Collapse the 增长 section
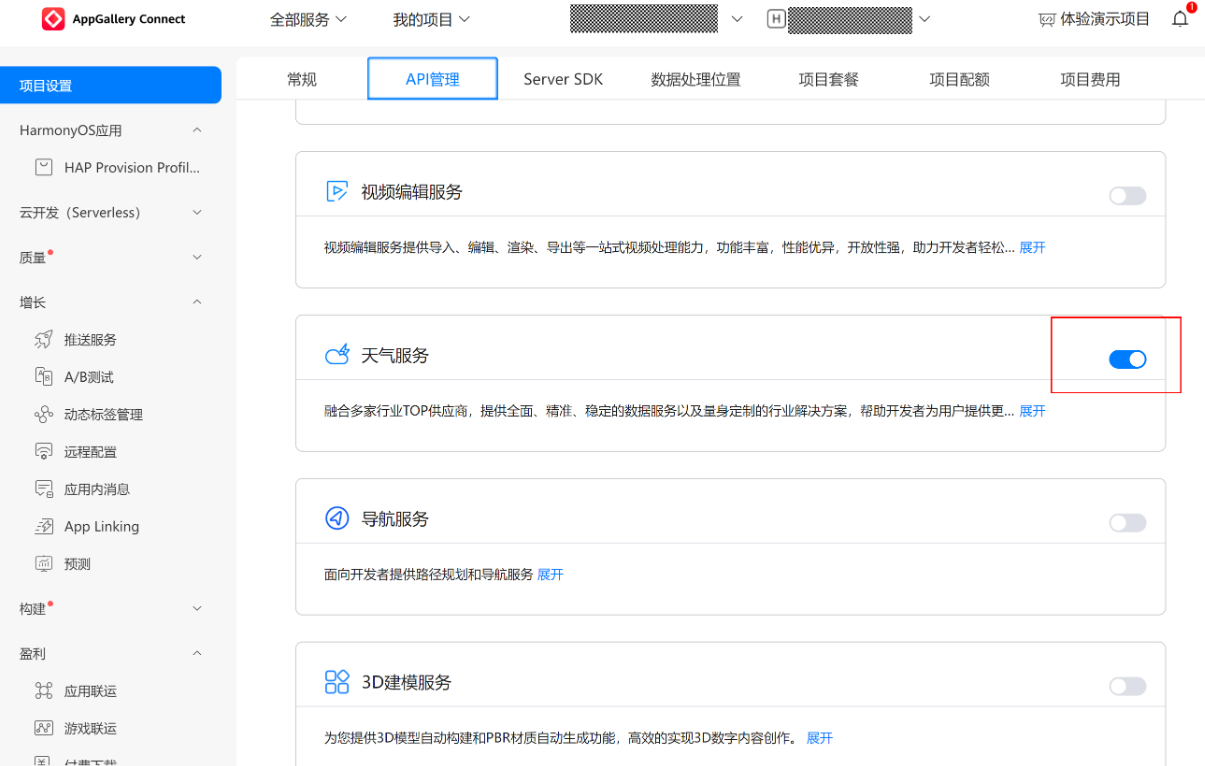This screenshot has width=1205, height=766. [x=197, y=302]
